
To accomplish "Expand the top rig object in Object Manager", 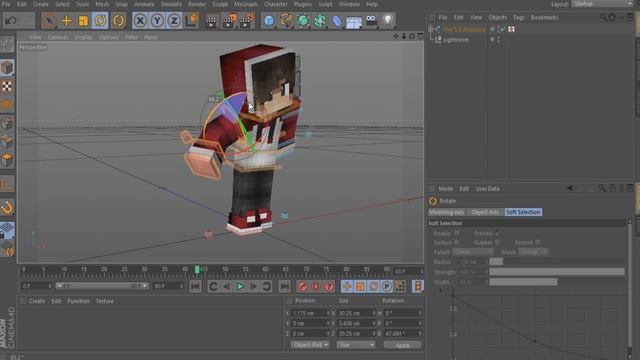I will (x=431, y=29).
